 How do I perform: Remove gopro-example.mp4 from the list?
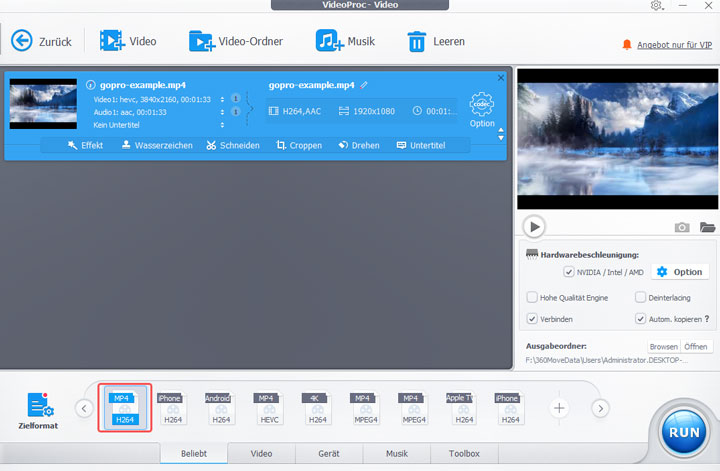click(501, 78)
